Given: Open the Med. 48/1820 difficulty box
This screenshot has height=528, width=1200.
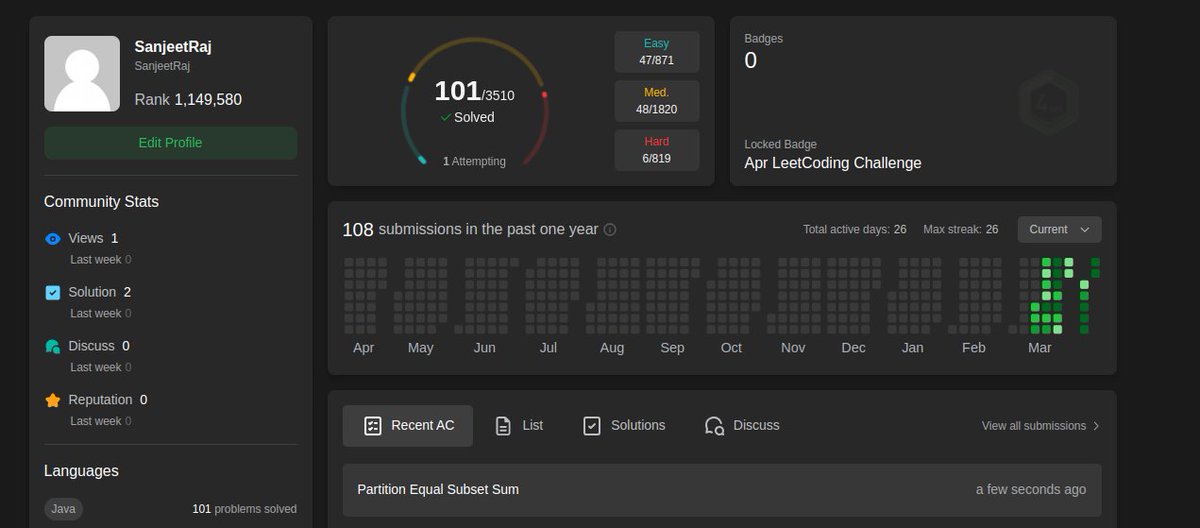Looking at the screenshot, I should tap(656, 101).
